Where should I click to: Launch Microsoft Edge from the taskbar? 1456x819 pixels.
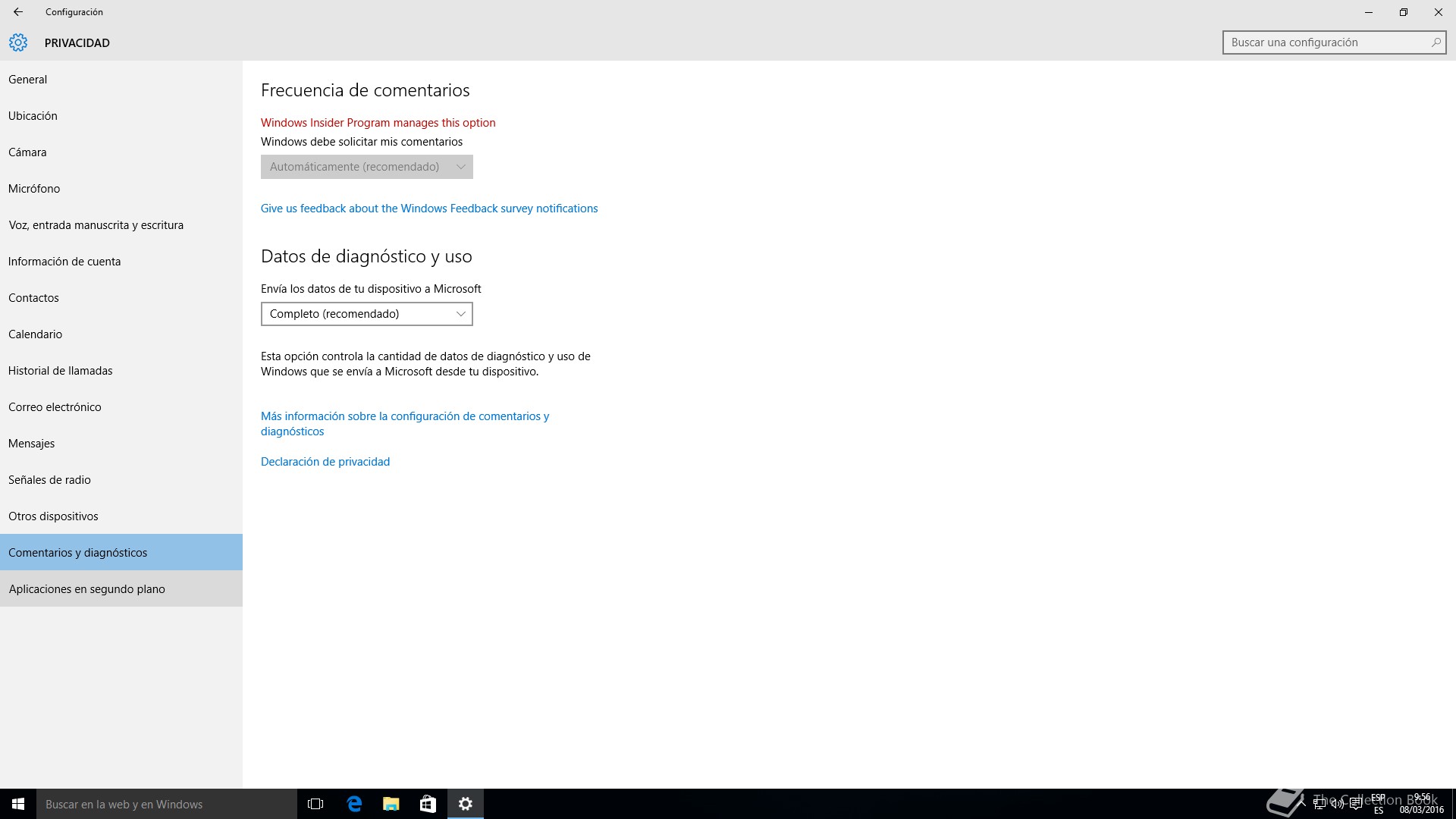(x=354, y=804)
